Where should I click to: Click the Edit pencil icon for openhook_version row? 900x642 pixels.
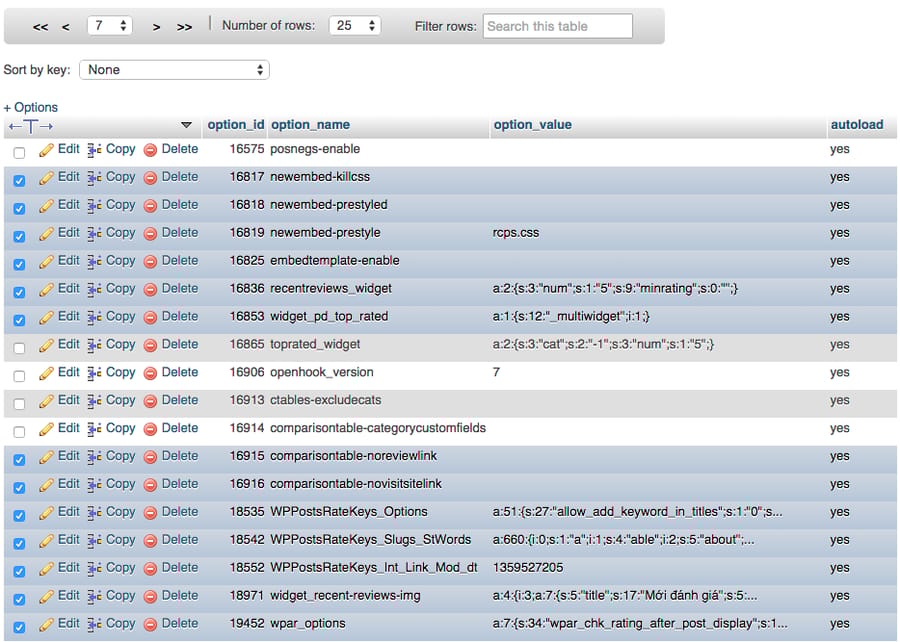click(46, 373)
